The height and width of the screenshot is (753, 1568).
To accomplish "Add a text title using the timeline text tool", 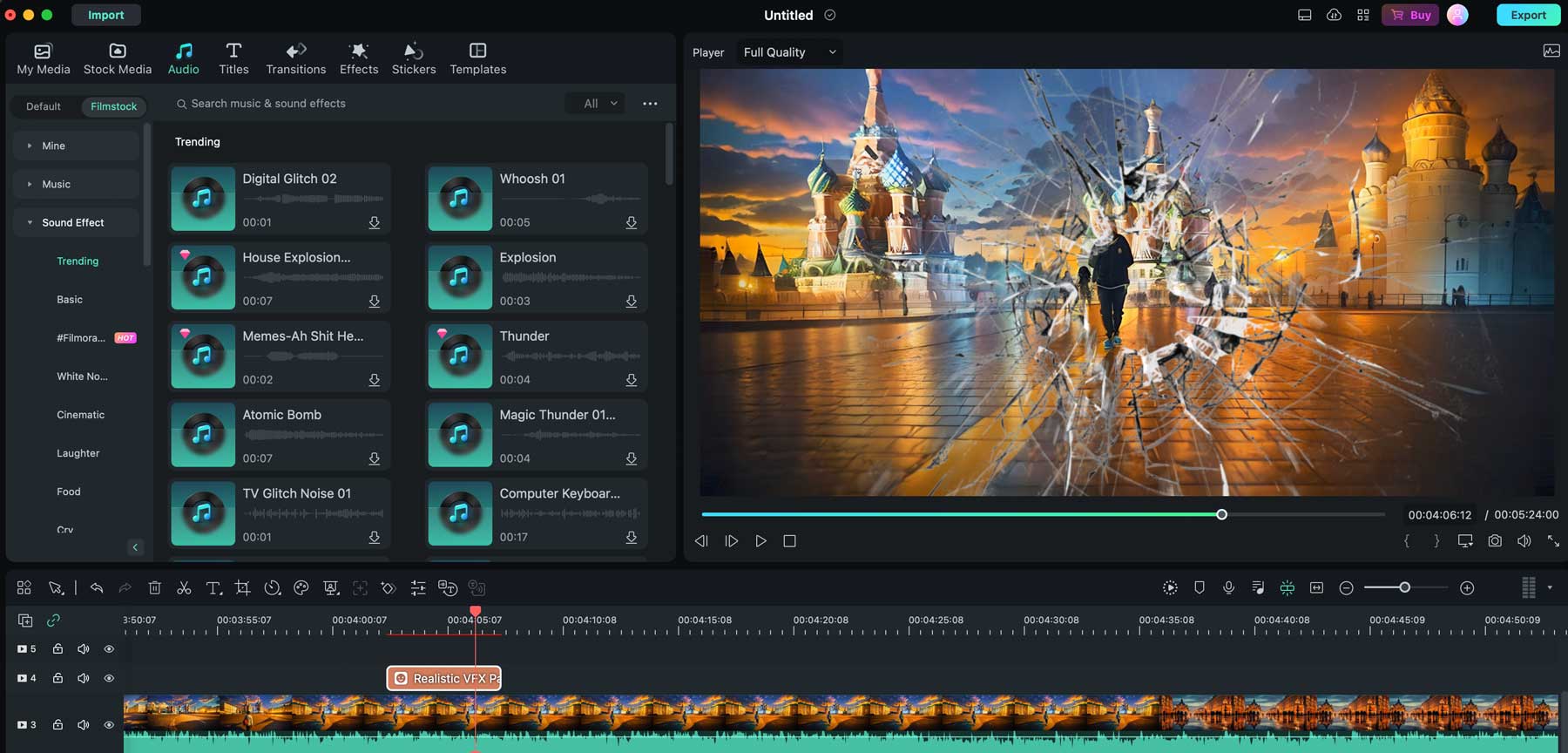I will 213,588.
